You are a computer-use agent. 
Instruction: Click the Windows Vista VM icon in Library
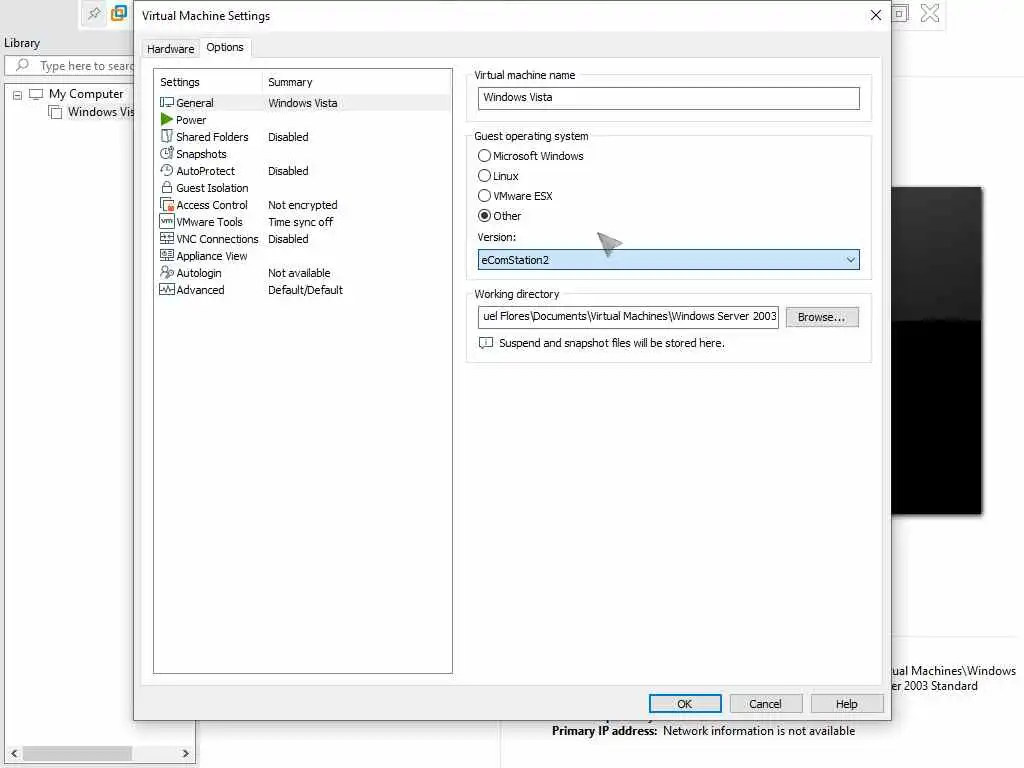tap(55, 112)
